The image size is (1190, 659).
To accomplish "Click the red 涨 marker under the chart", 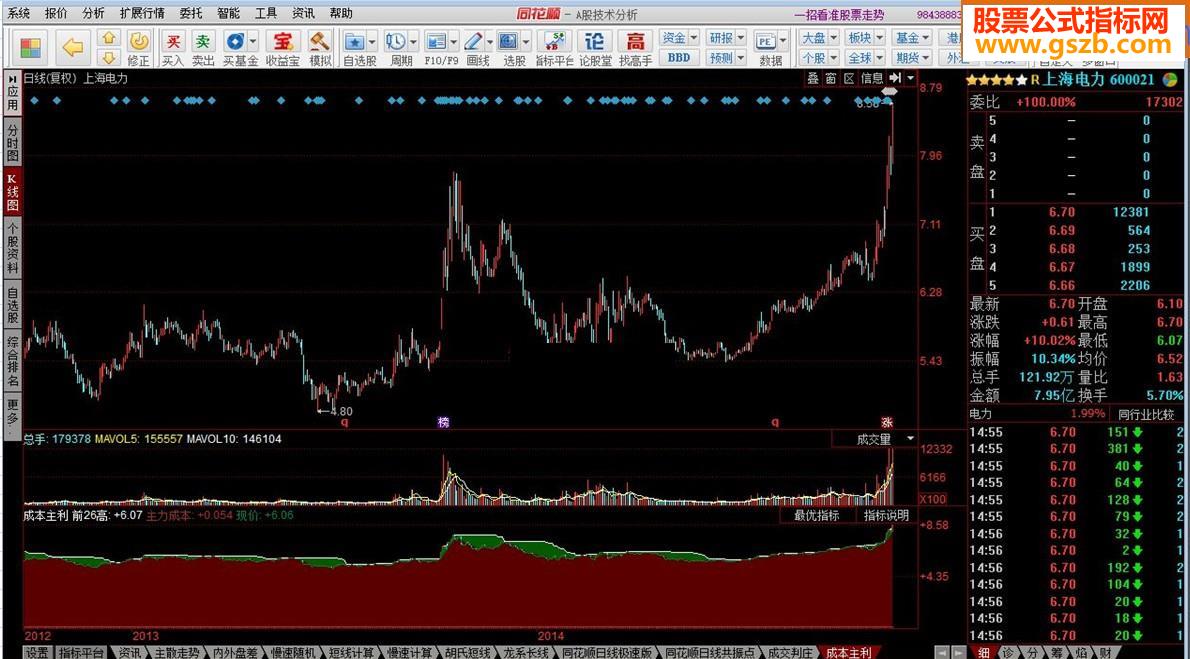I will (x=887, y=422).
